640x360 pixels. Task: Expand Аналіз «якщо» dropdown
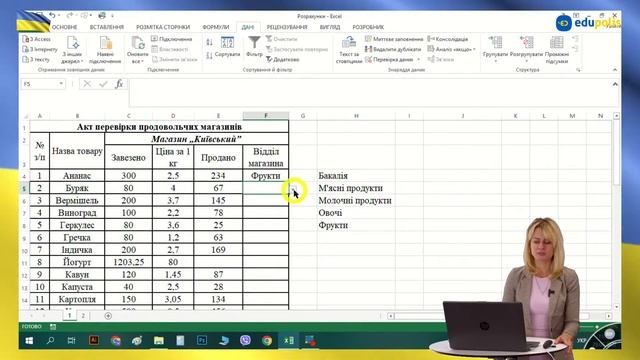click(x=474, y=49)
